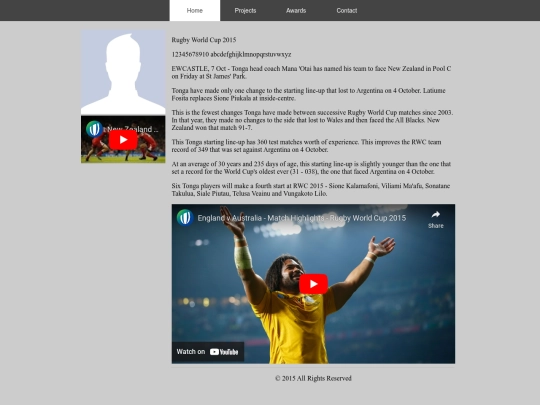Select the Contact navigation item
Viewport: 540px width, 405px height.
[x=346, y=10]
